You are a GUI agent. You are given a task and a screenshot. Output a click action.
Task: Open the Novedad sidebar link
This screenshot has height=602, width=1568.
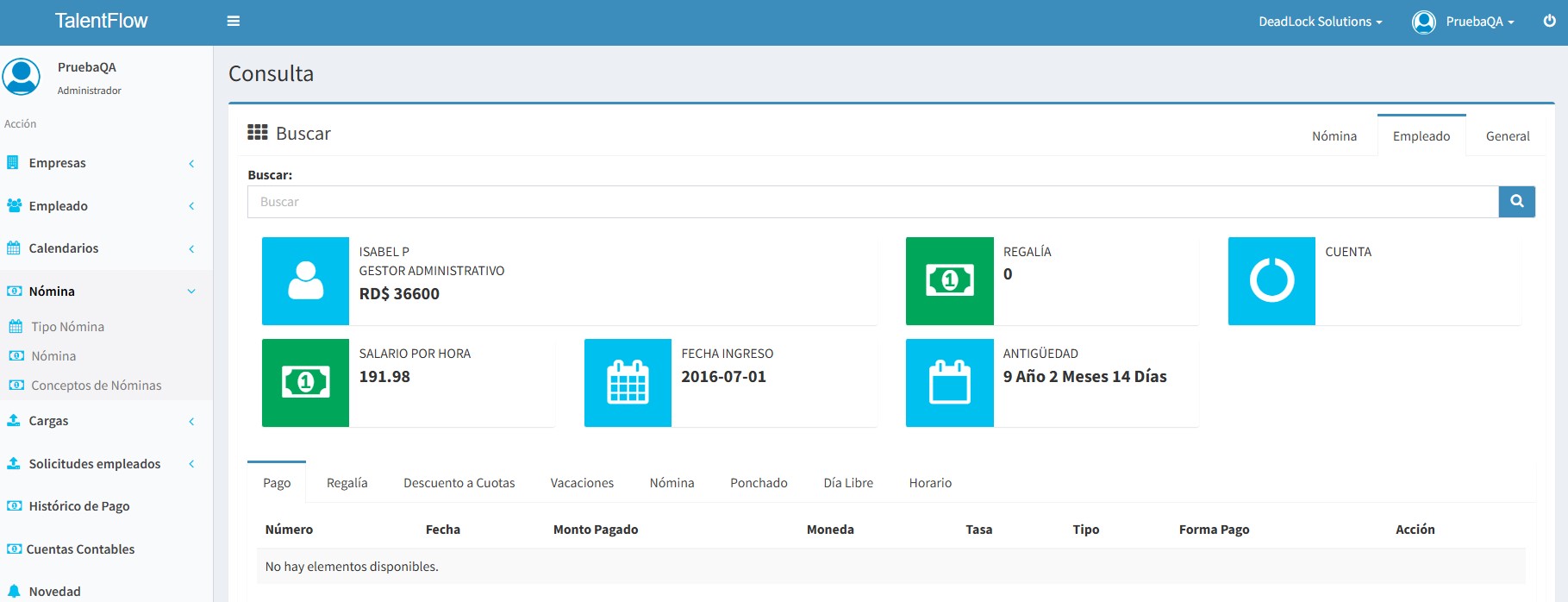[x=54, y=591]
